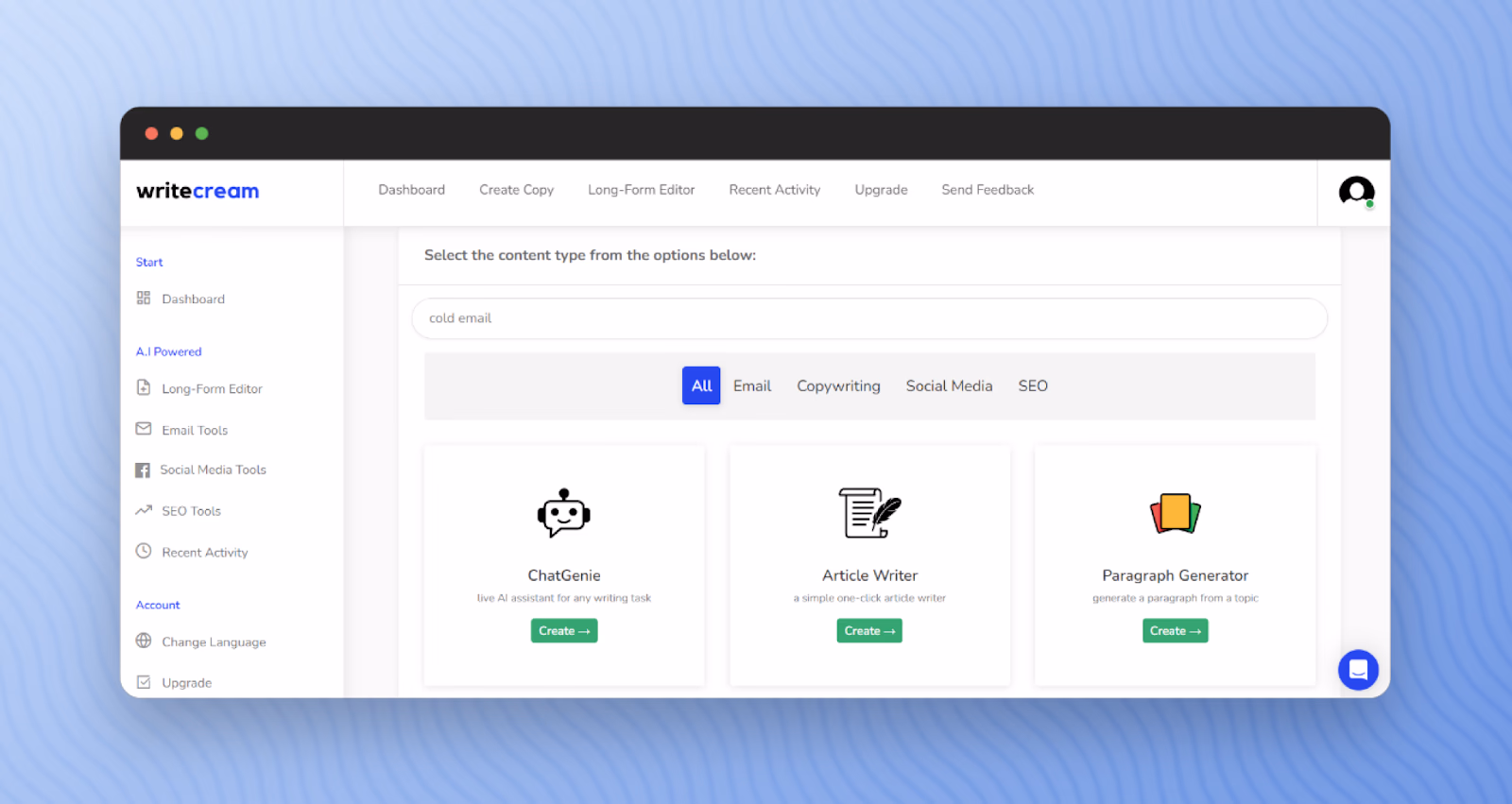This screenshot has height=804, width=1512.
Task: Click the 'A.I Powered' sidebar section label
Action: pos(168,351)
